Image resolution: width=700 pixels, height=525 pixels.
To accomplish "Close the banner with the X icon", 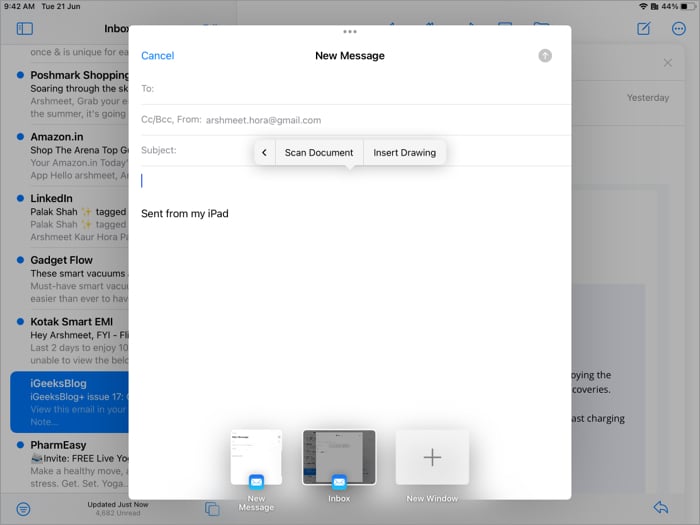I will click(668, 63).
